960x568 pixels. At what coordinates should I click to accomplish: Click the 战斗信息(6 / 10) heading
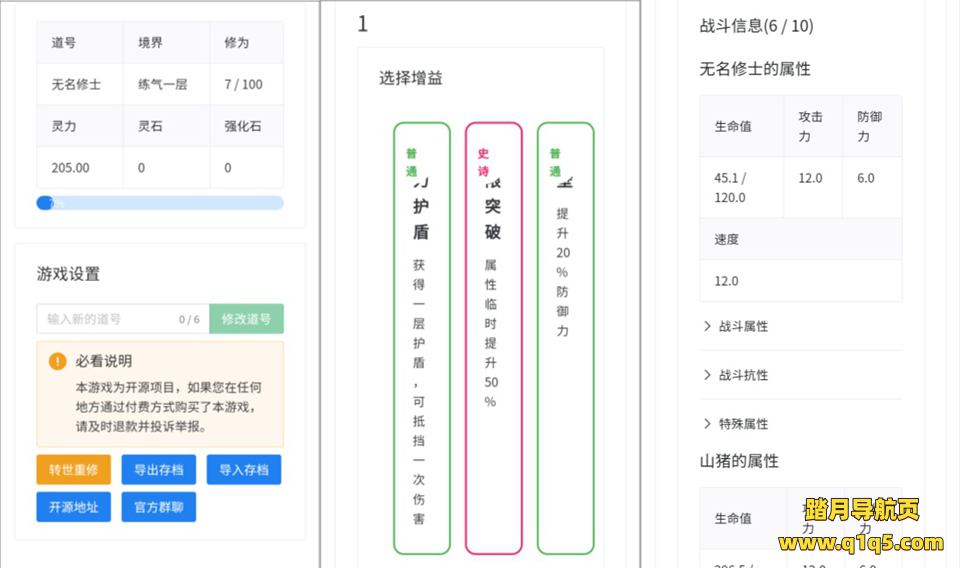tap(756, 26)
